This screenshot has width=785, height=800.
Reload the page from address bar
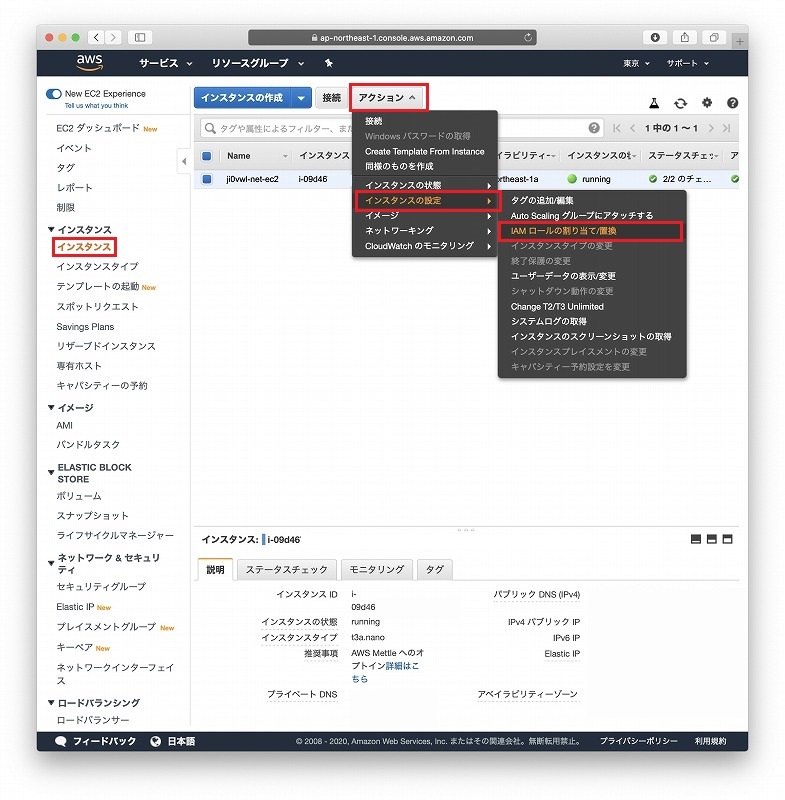pyautogui.click(x=528, y=37)
